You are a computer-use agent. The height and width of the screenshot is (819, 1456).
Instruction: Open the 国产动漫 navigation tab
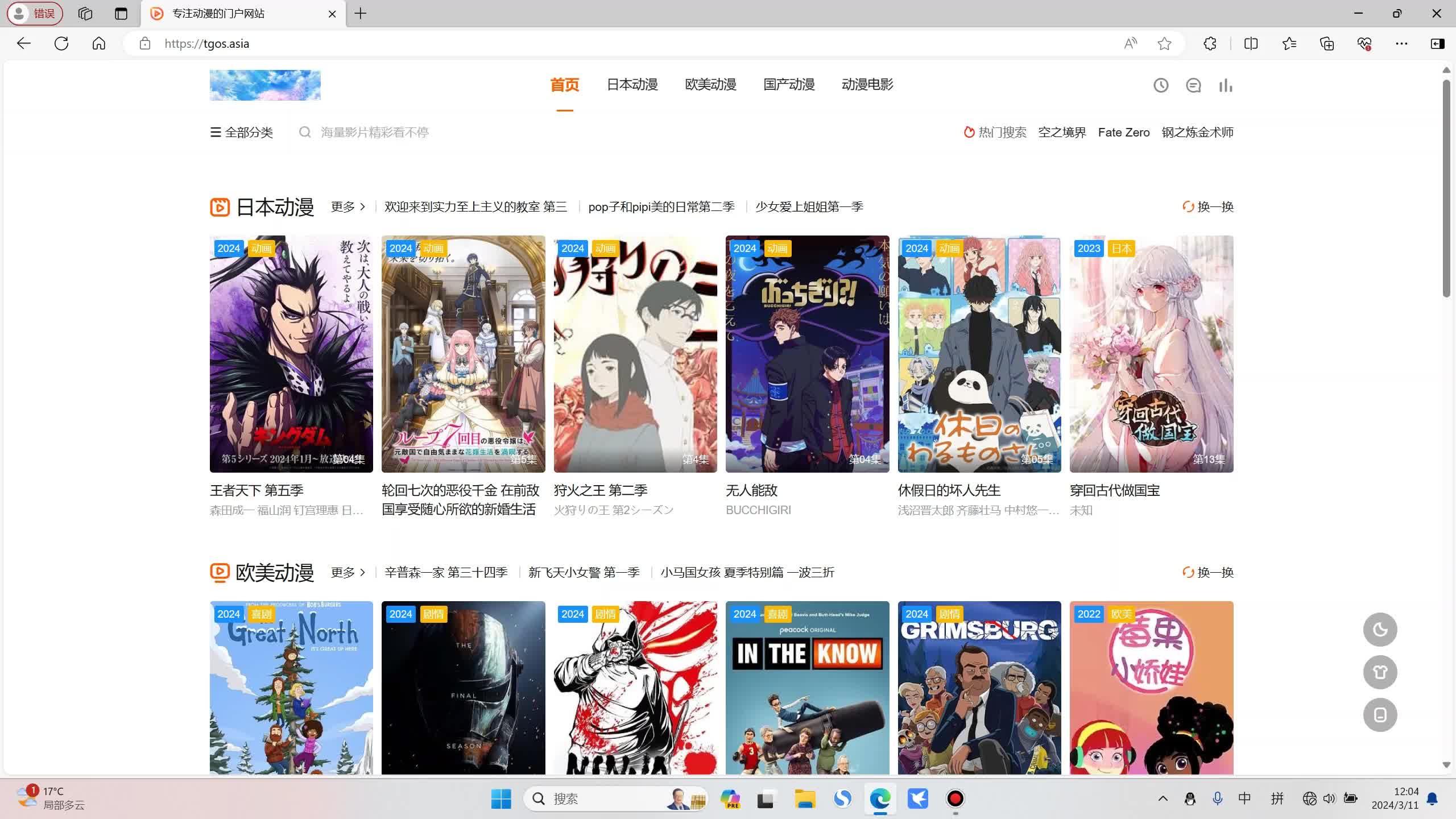tap(789, 85)
